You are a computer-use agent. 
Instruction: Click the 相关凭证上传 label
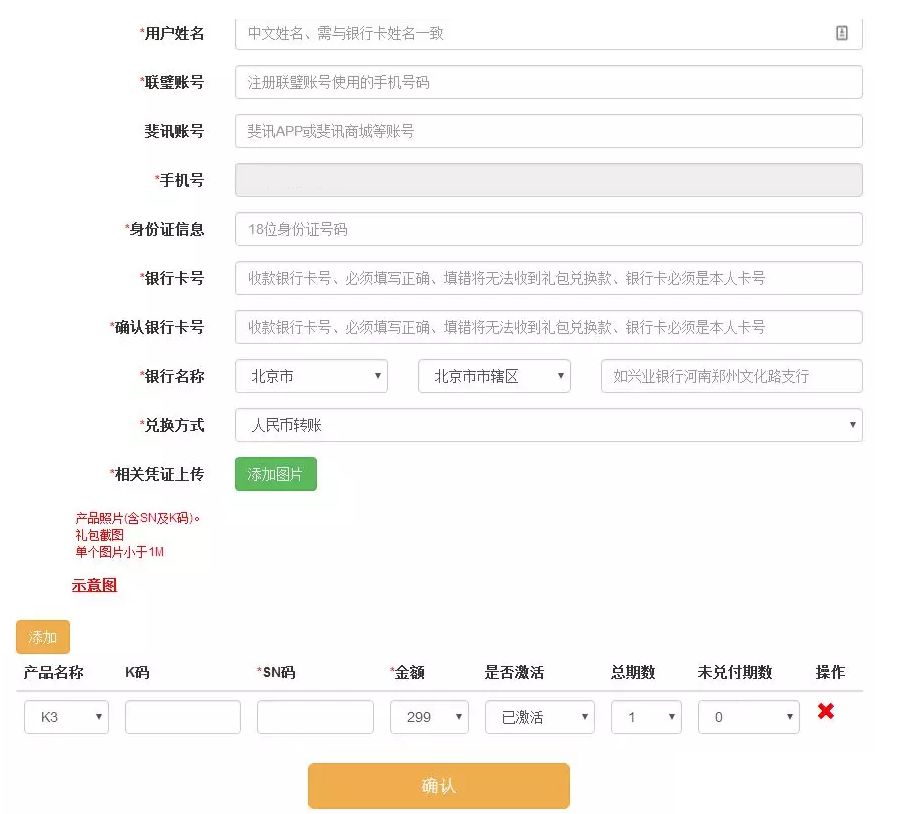(157, 474)
